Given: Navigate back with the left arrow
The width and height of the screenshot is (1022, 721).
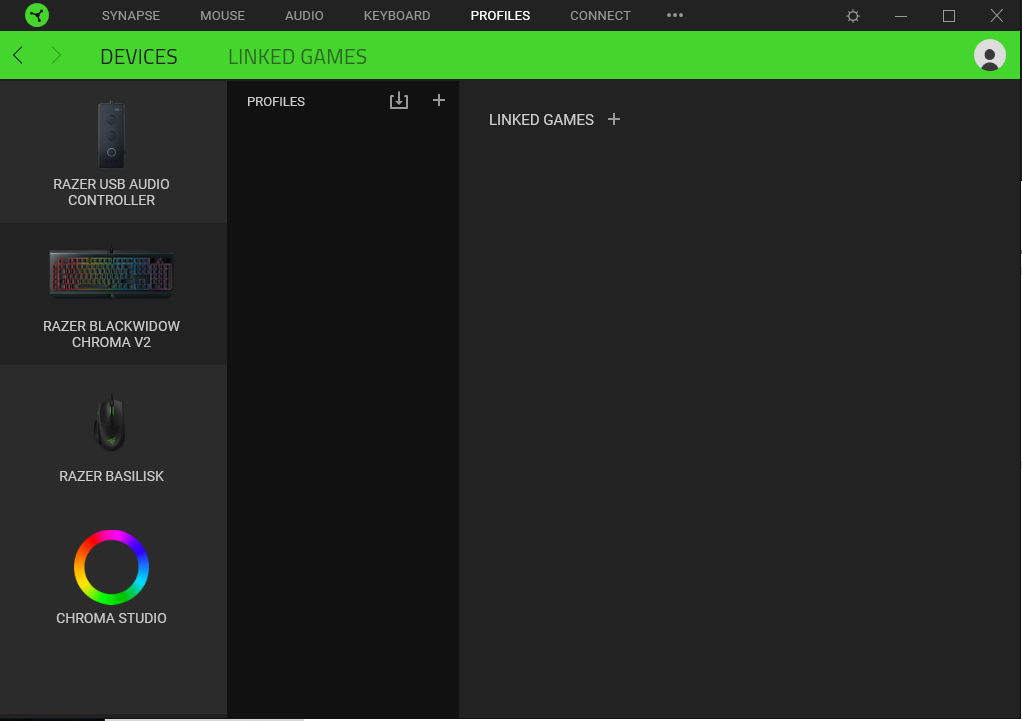Looking at the screenshot, I should point(18,55).
